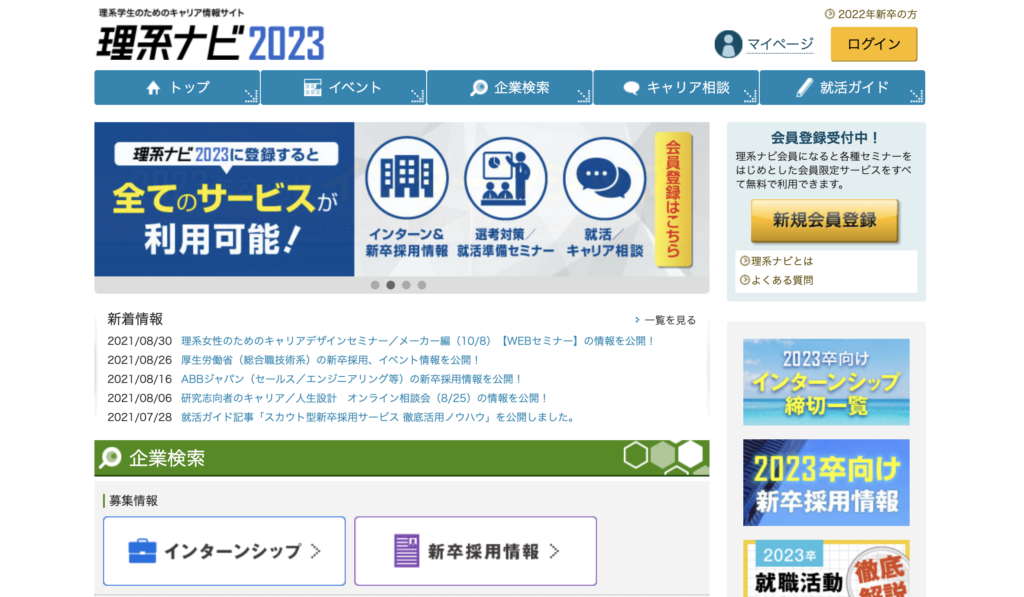Image resolution: width=1024 pixels, height=597 pixels.
Task: Open the 2022年新卒の方 link
Action: click(877, 14)
